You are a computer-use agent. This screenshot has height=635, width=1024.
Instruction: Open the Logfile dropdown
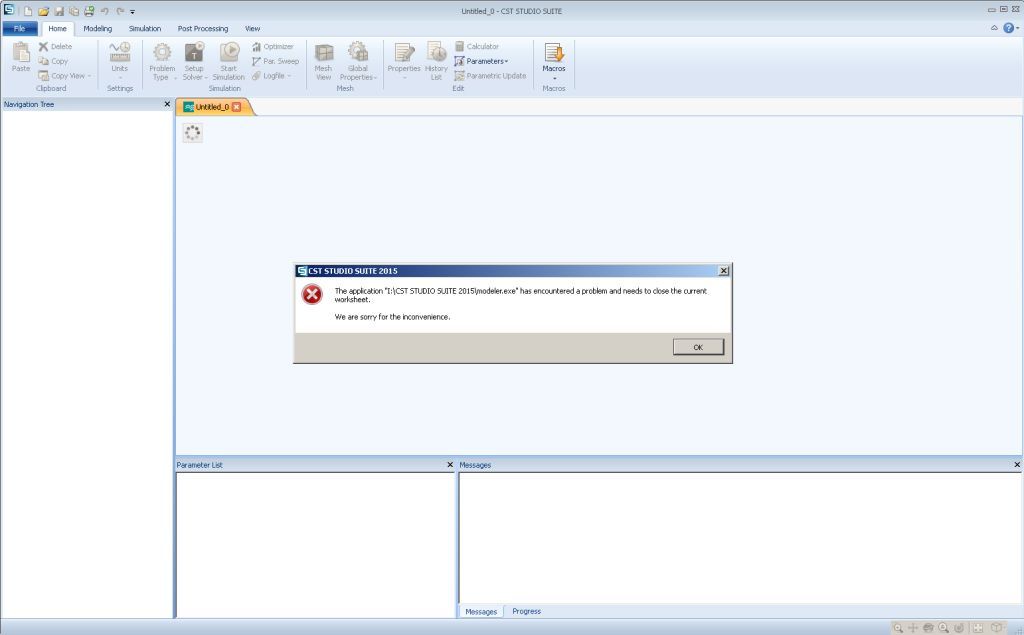pos(272,76)
